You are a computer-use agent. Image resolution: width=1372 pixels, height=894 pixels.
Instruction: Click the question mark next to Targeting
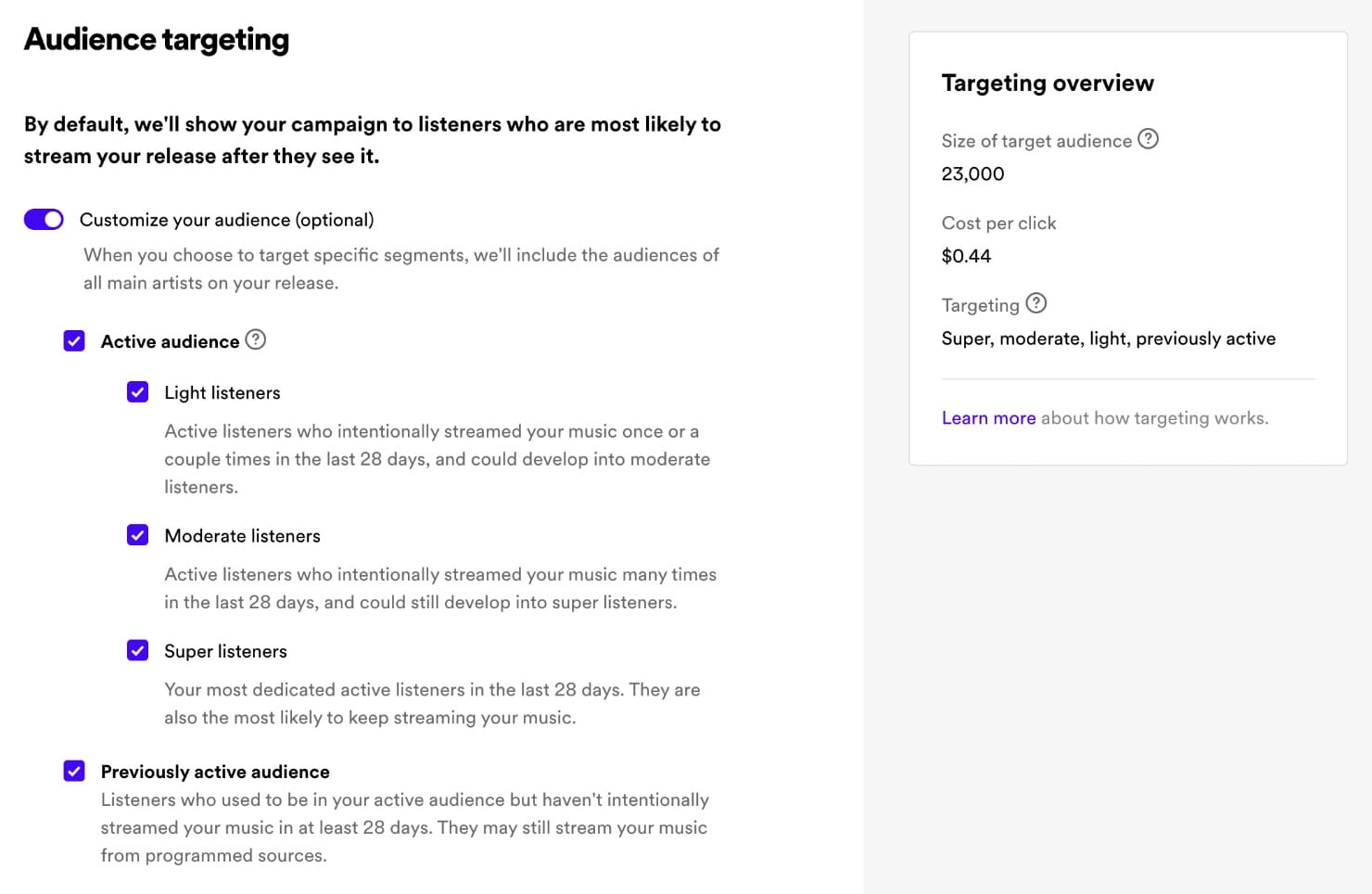point(1036,303)
